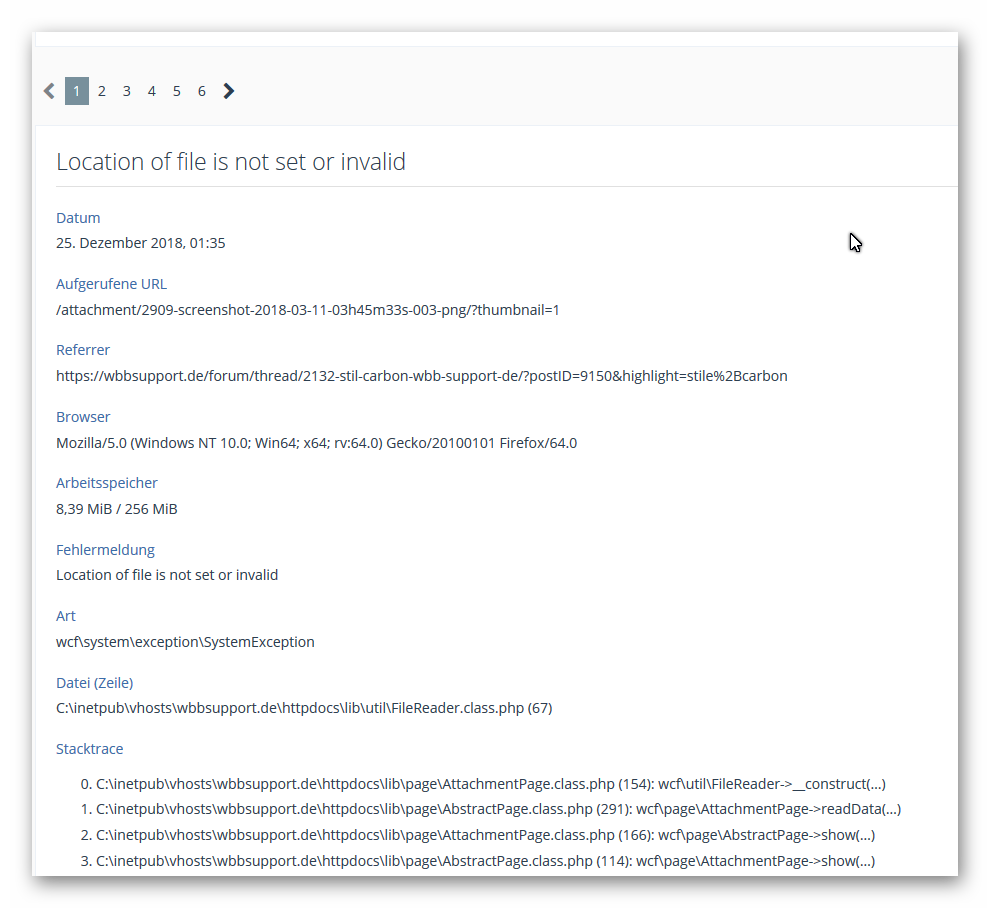The image size is (990, 908).
Task: Click the memory value "8,39 MiB / 256 MiB"
Action: click(117, 509)
